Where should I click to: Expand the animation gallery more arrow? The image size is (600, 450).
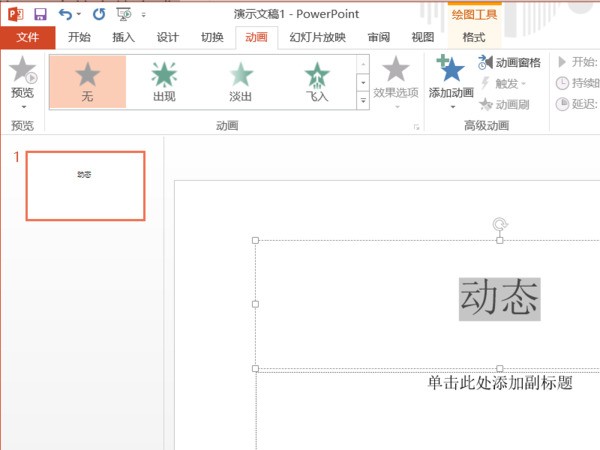(362, 101)
